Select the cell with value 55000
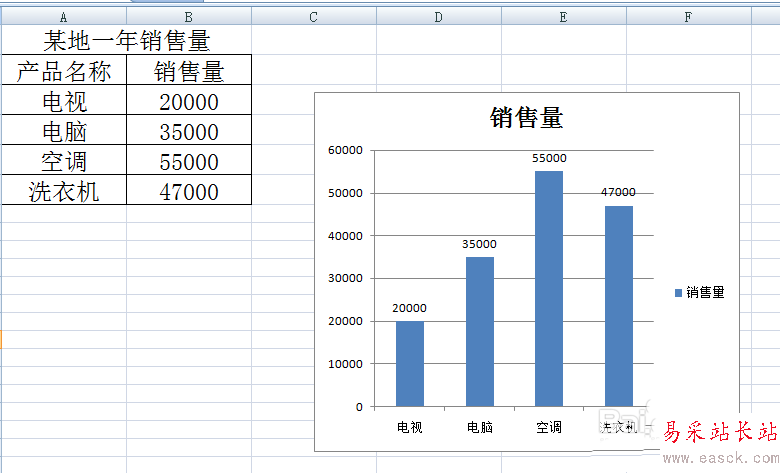This screenshot has height=473, width=780. click(189, 160)
